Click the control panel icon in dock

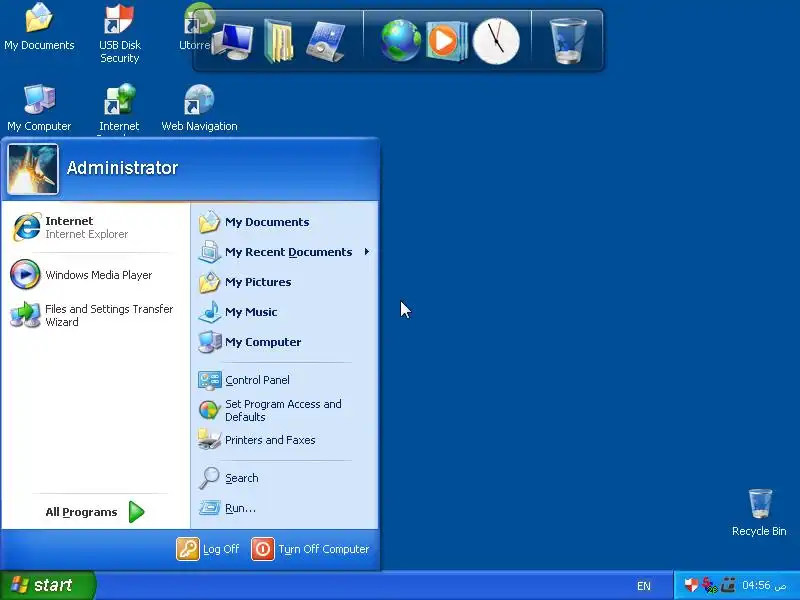tap(326, 41)
